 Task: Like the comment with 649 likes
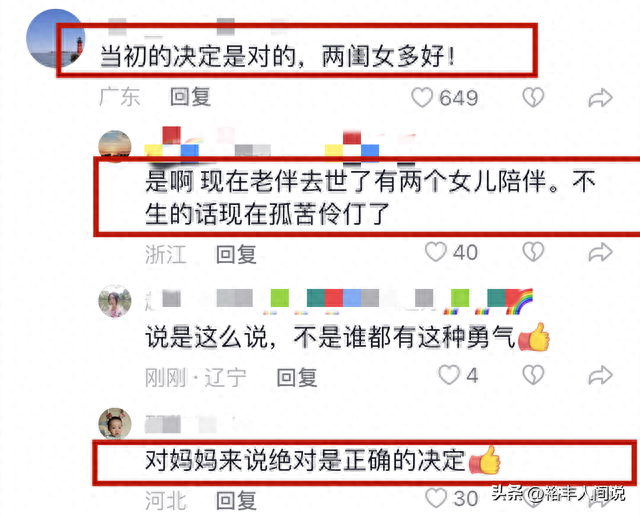point(422,98)
